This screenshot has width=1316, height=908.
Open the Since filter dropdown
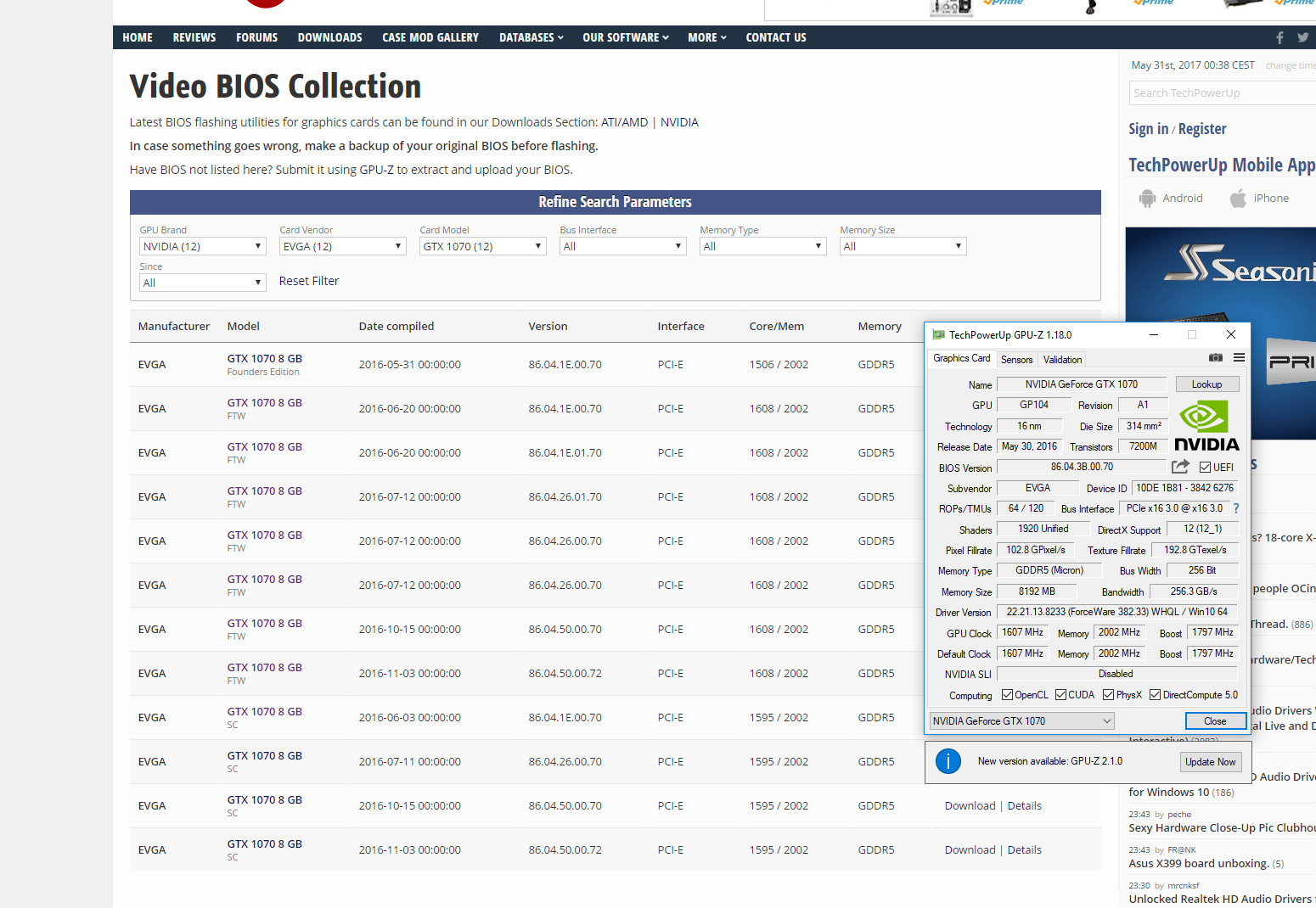pos(203,283)
